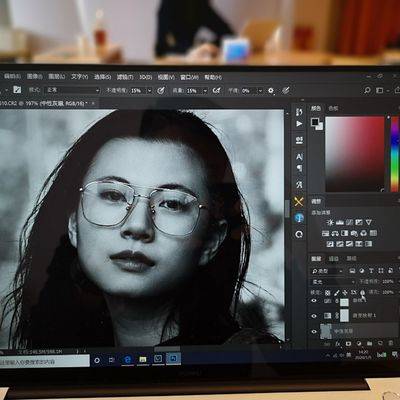The height and width of the screenshot is (400, 400).
Task: Click the search magnifier in options bar
Action: (367, 90)
